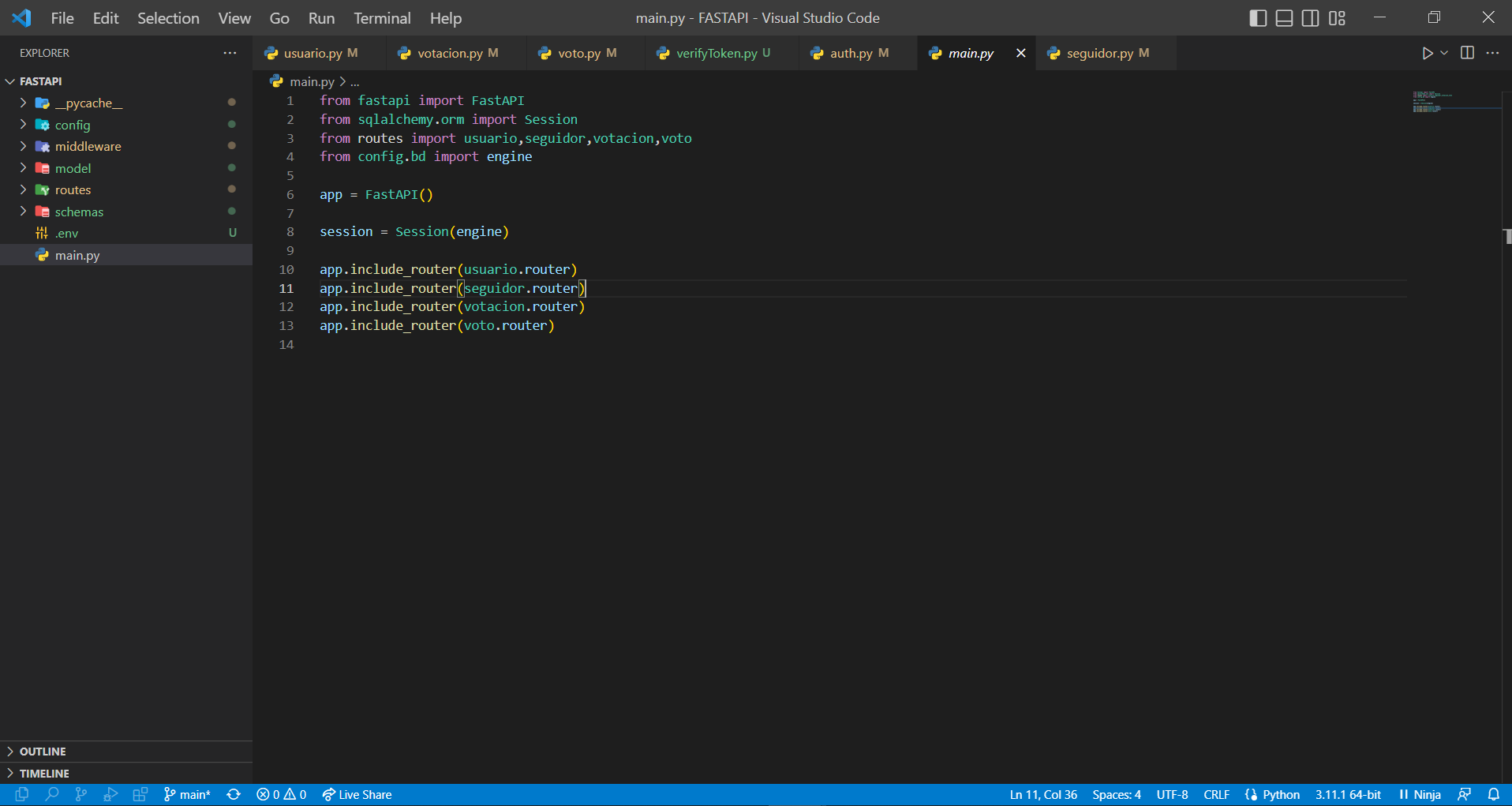The width and height of the screenshot is (1512, 806).
Task: Change end of line sequence CRLF
Action: click(x=1216, y=794)
